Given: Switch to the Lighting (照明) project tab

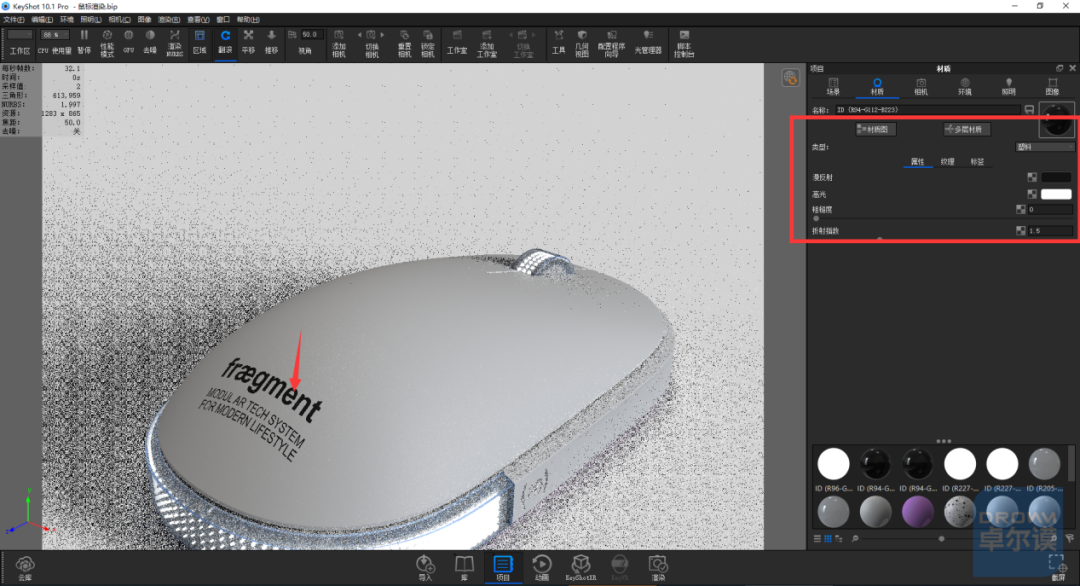Looking at the screenshot, I should point(1008,87).
